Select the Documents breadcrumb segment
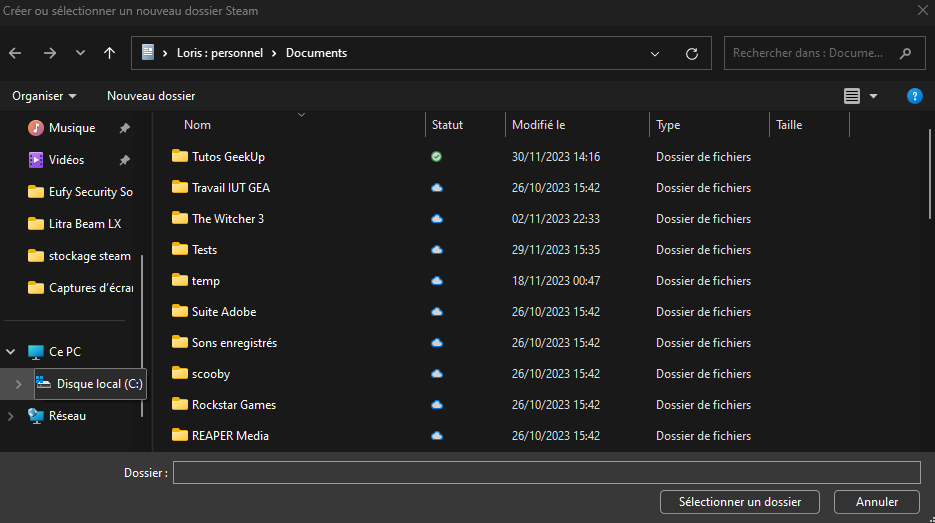Image resolution: width=935 pixels, height=523 pixels. (x=316, y=53)
